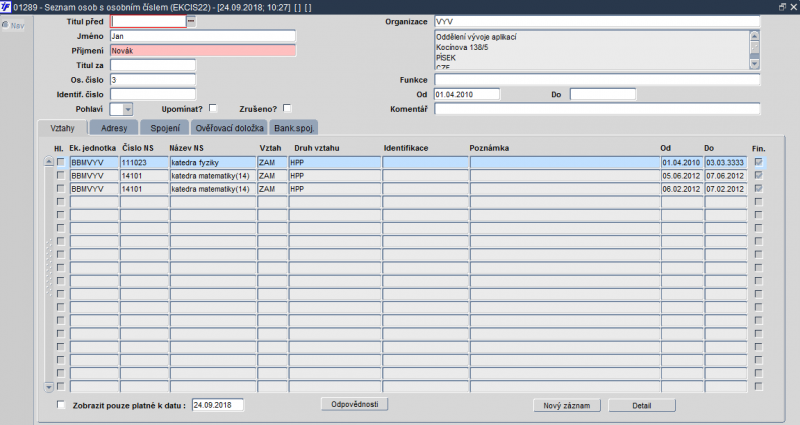Open the Titul před list of values button

pyautogui.click(x=191, y=21)
